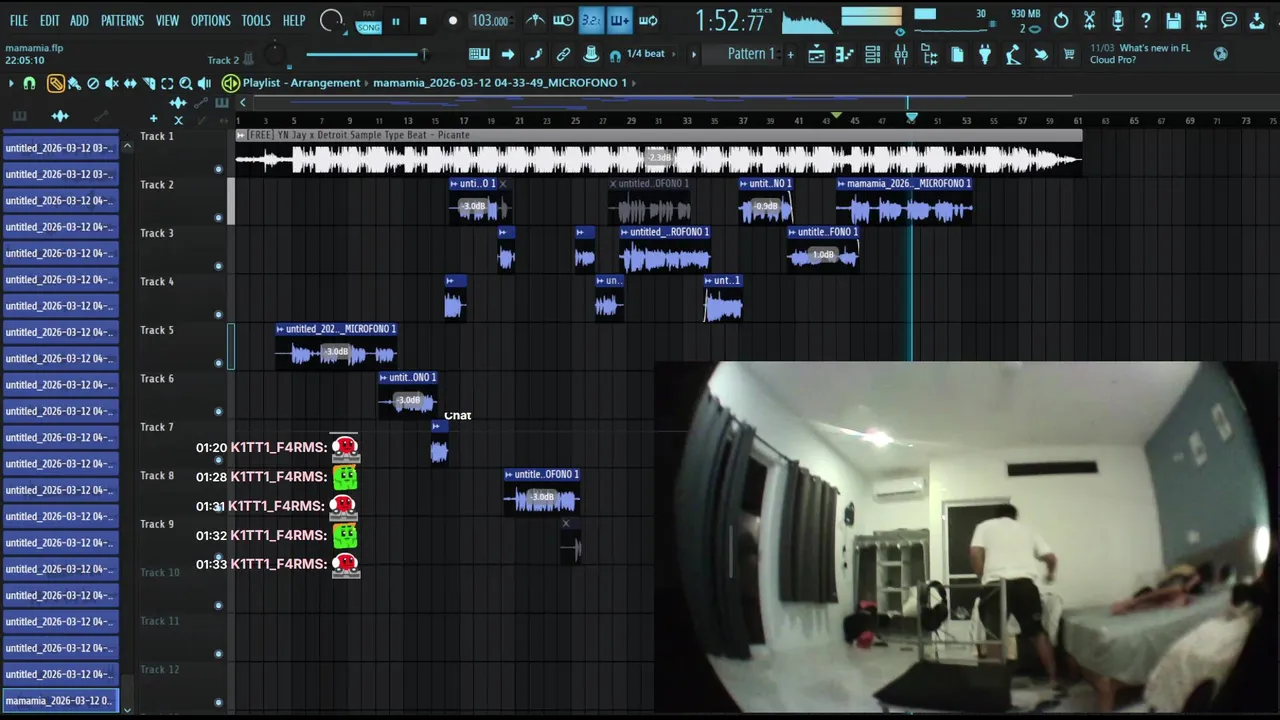This screenshot has height=720, width=1280.
Task: Select the Playback speaker tool
Action: (x=204, y=84)
